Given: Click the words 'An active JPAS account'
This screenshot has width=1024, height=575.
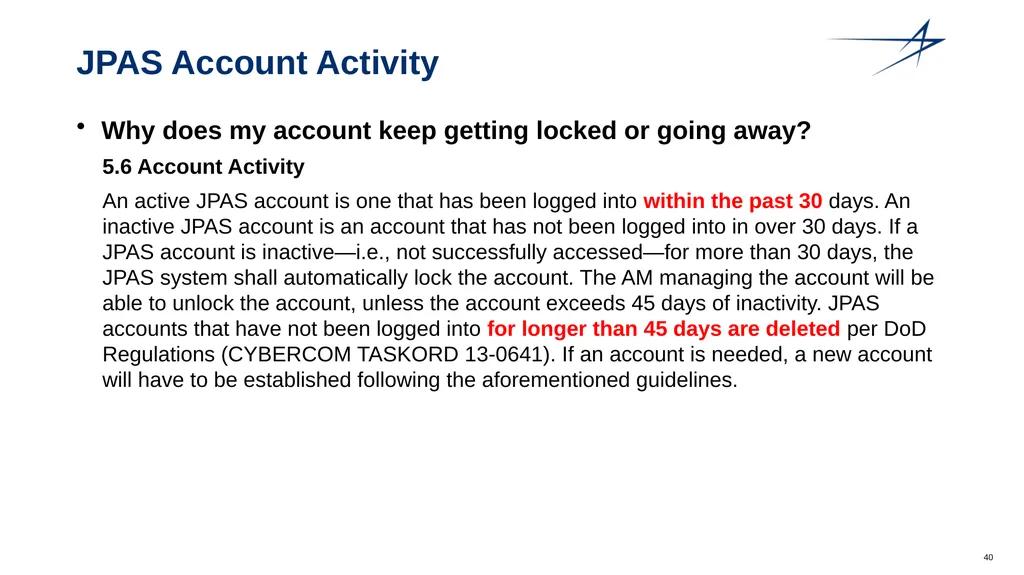Looking at the screenshot, I should pyautogui.click(x=215, y=201).
